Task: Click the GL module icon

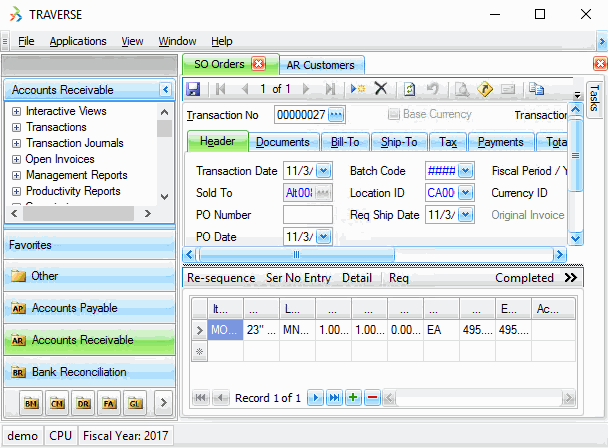Action: (x=135, y=403)
